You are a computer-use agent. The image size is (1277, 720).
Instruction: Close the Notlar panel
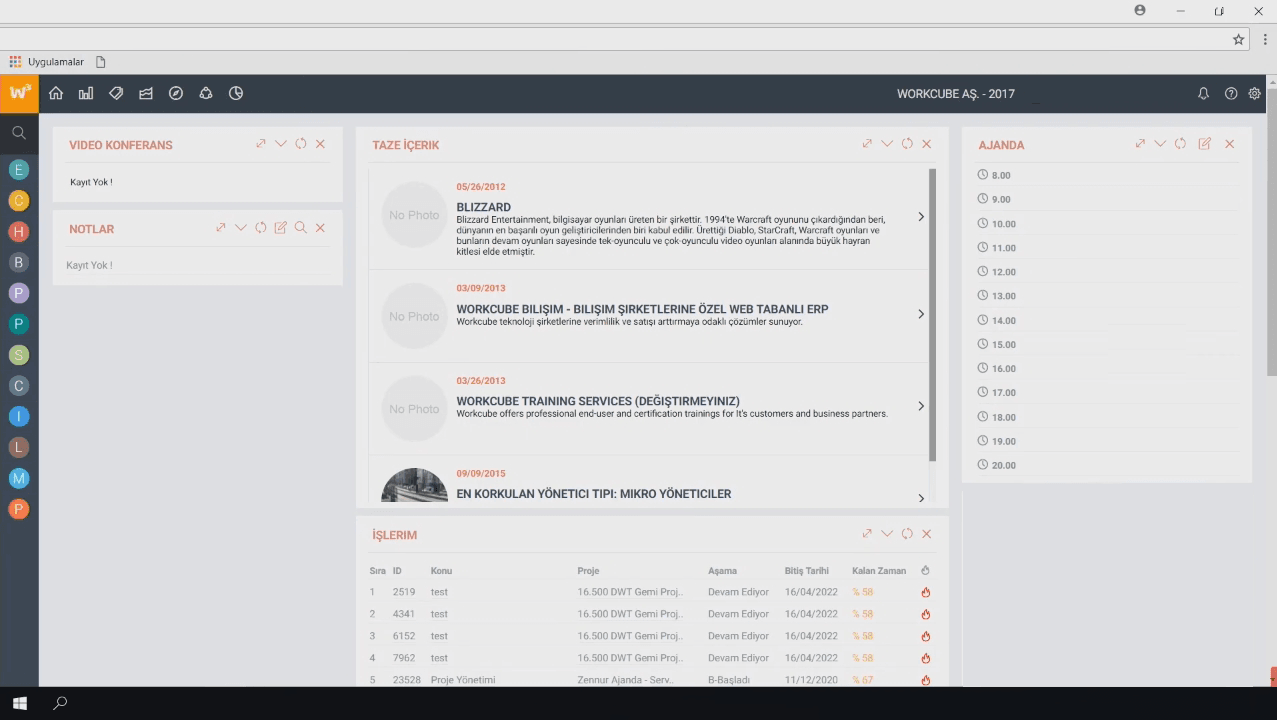(321, 228)
